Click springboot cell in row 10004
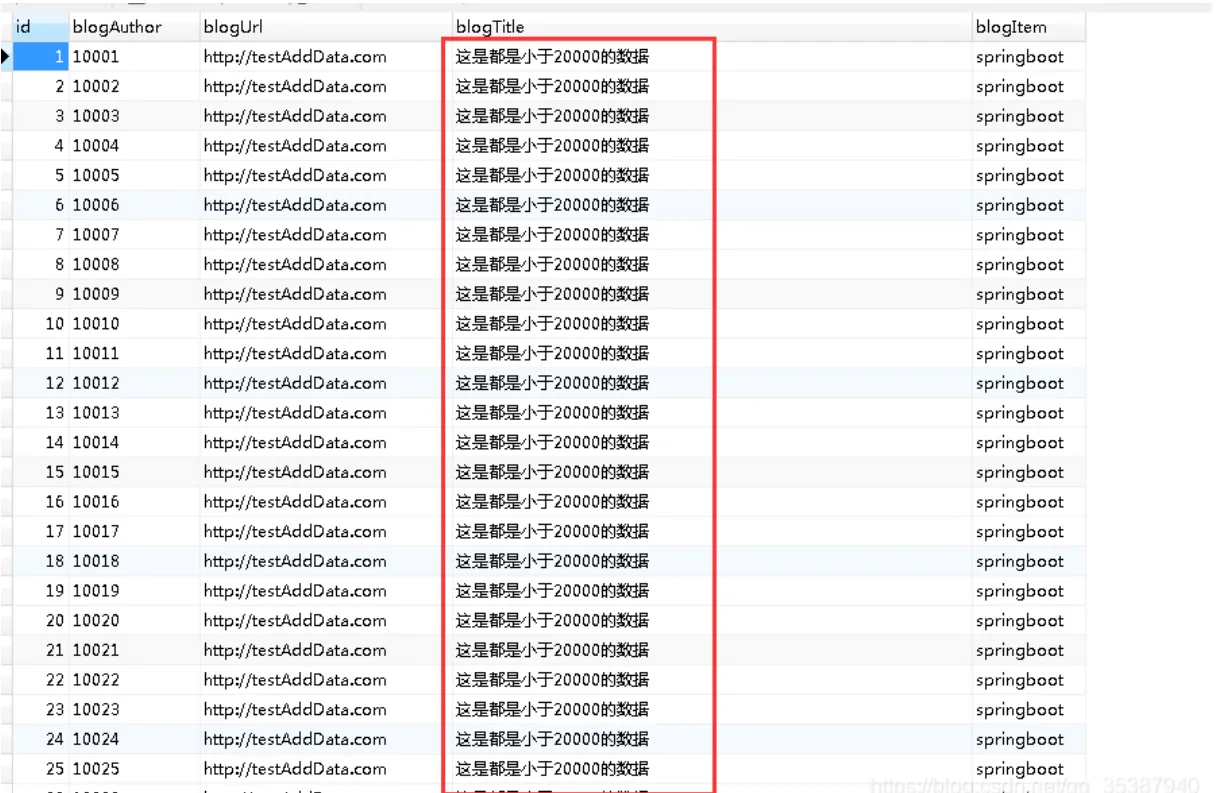 (1028, 146)
